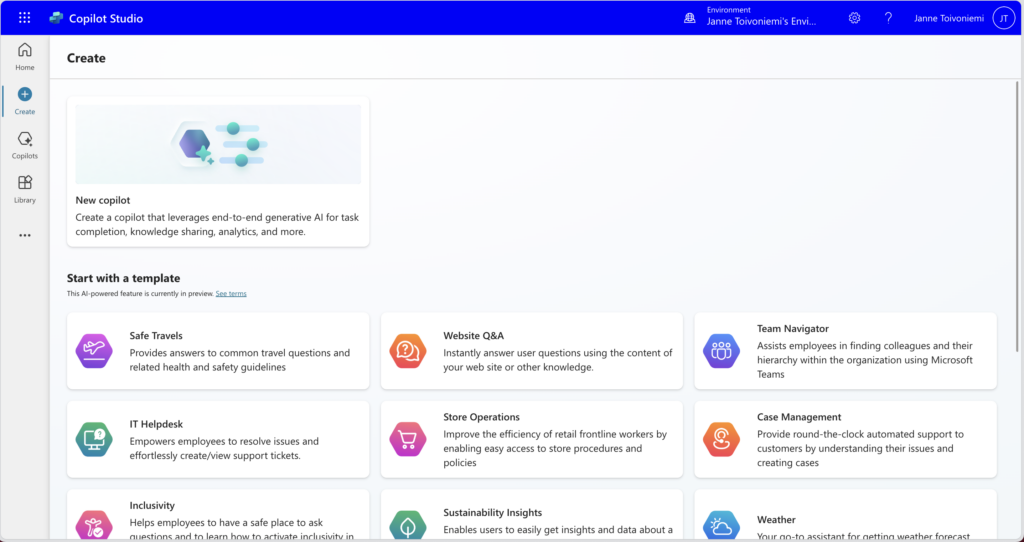
Task: Click the Help question mark icon
Action: 888,18
